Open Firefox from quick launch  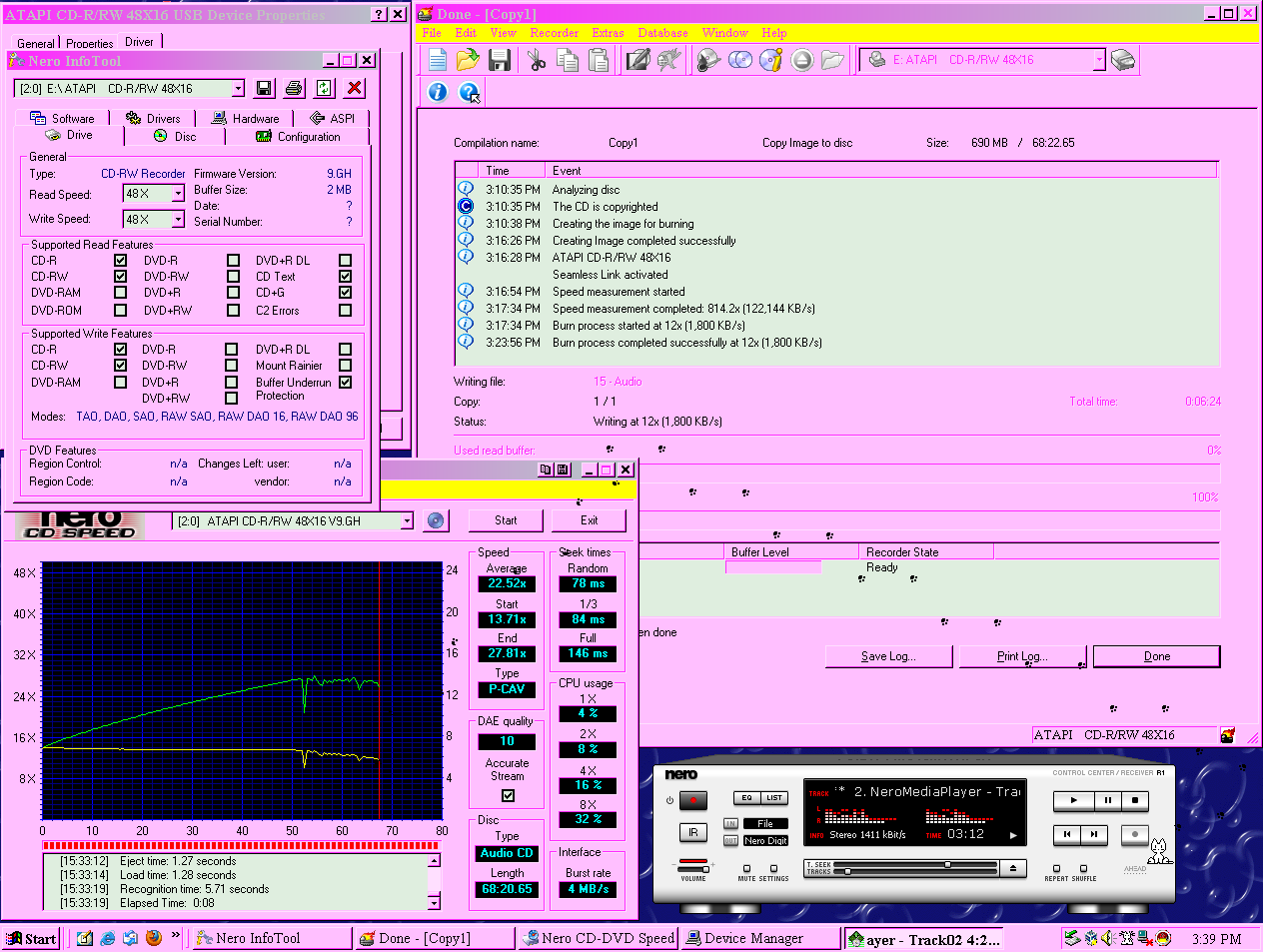[153, 938]
